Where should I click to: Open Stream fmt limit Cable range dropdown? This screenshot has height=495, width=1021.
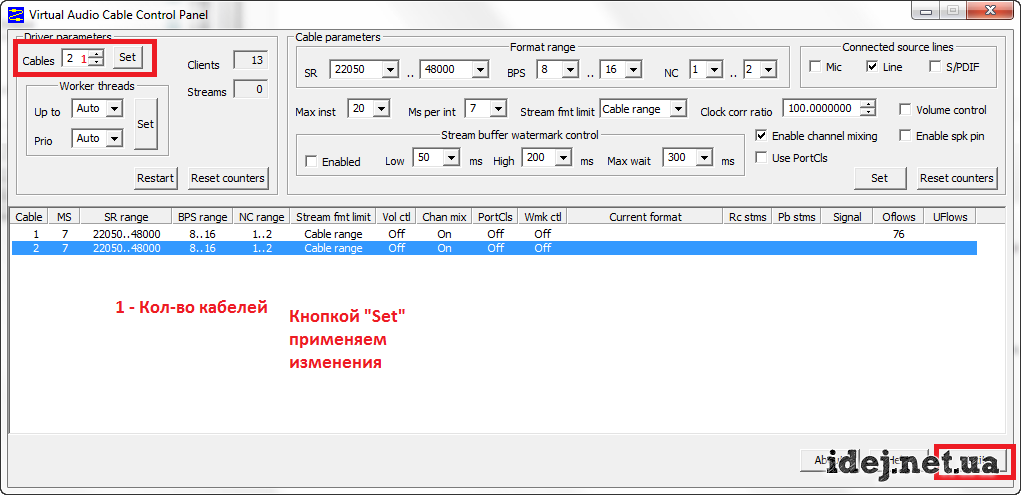click(678, 109)
